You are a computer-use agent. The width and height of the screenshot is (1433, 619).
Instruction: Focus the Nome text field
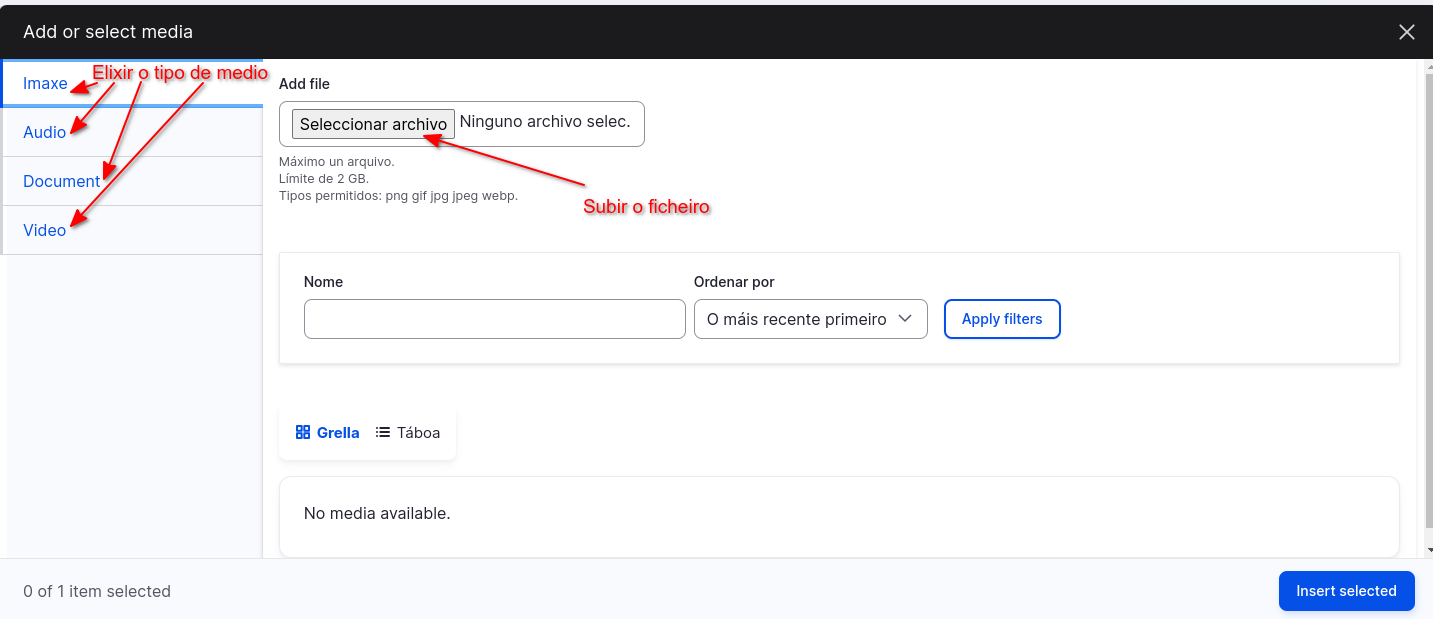coord(494,319)
